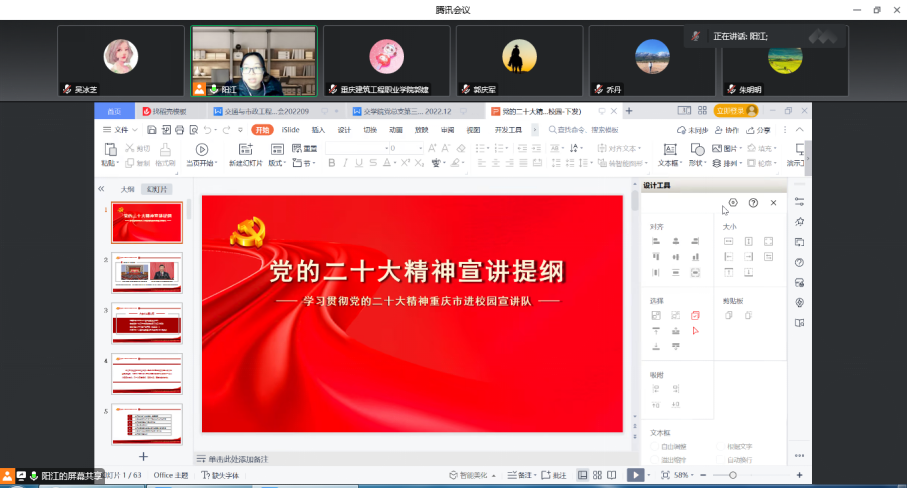The image size is (907, 488).
Task: Click the 分享 share button
Action: point(762,130)
